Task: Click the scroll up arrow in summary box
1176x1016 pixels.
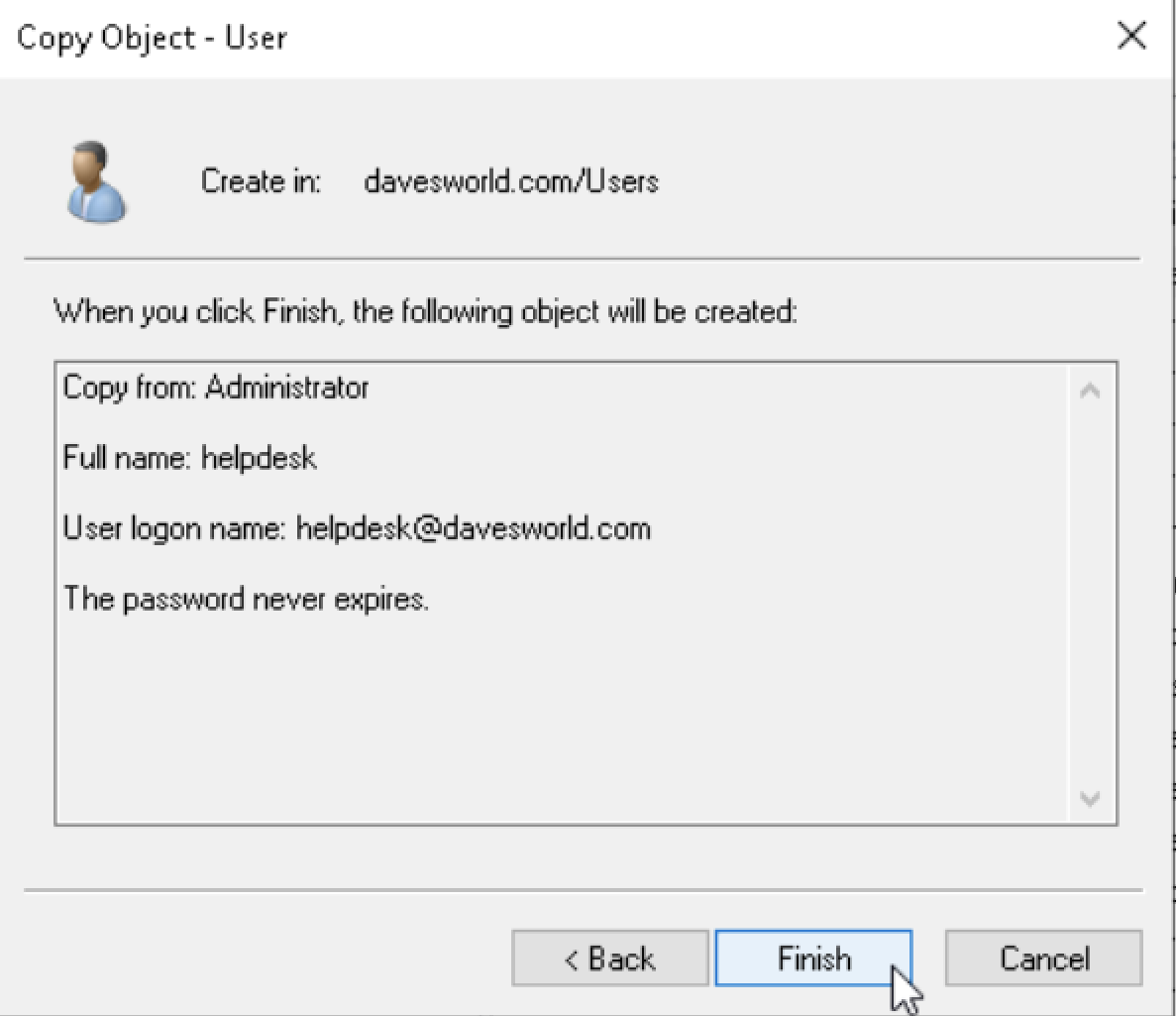Action: pyautogui.click(x=1090, y=391)
